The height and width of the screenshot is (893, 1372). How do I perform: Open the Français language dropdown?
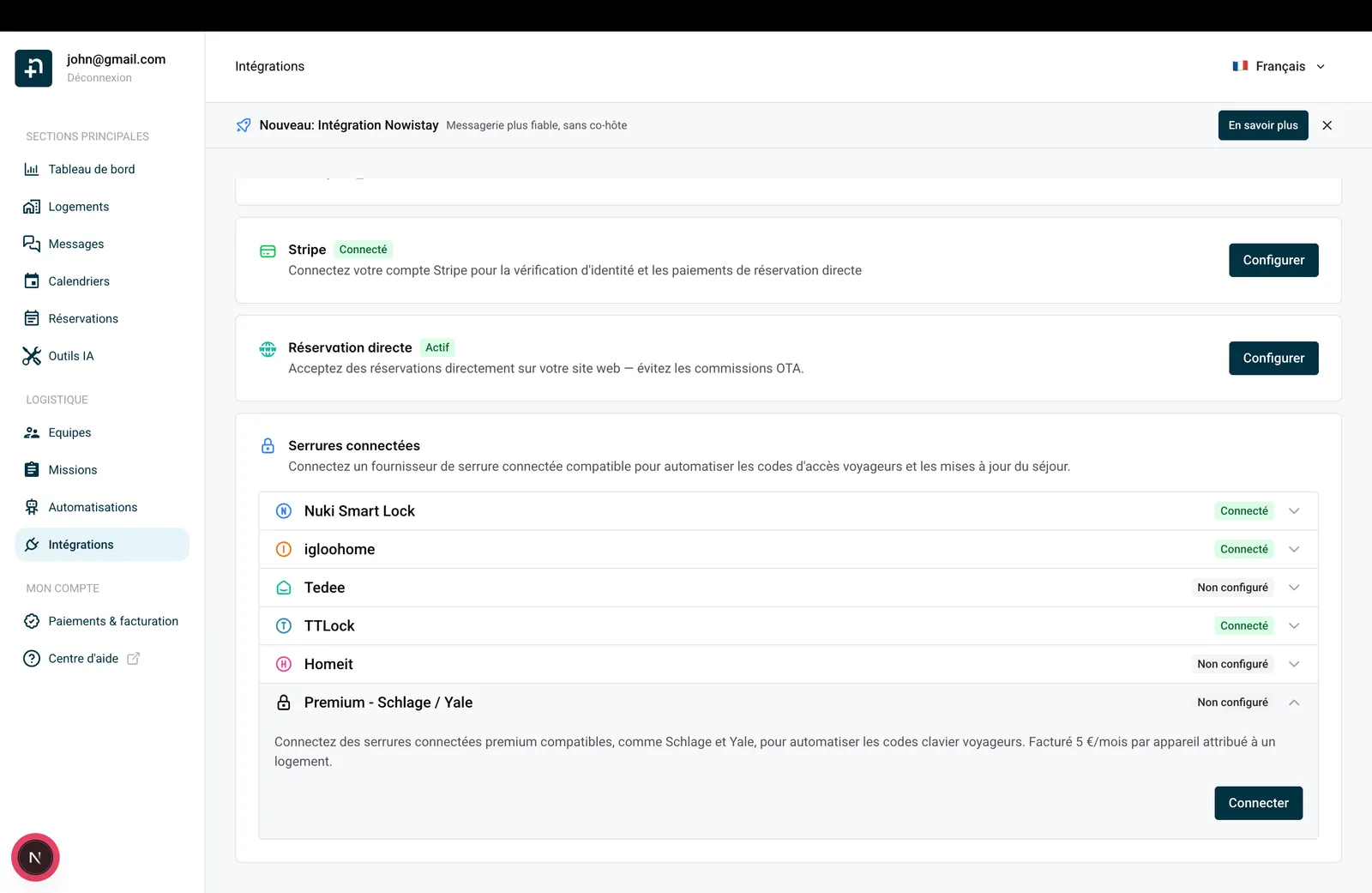pos(1279,66)
